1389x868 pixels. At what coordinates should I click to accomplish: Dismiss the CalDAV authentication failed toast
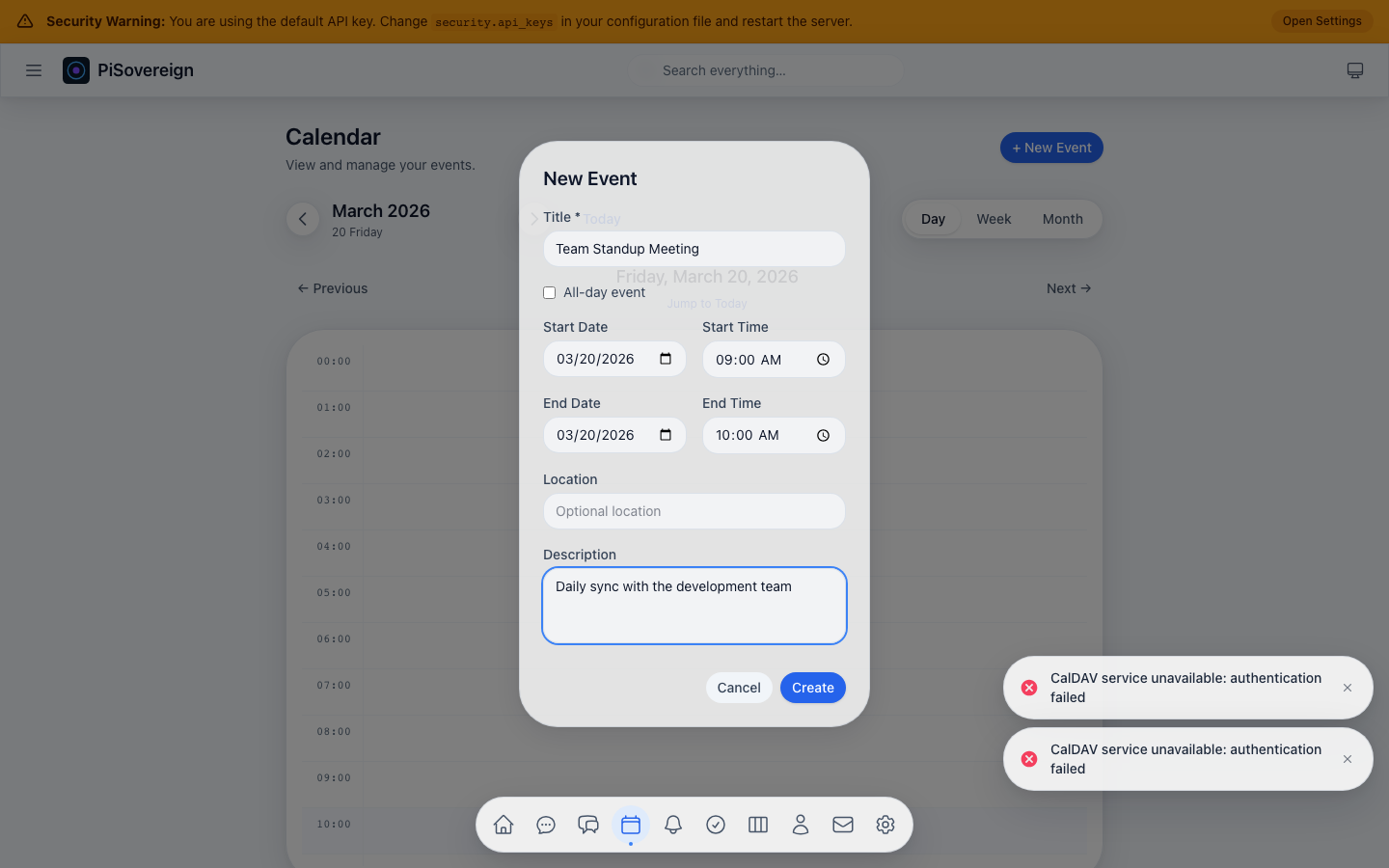(x=1347, y=688)
